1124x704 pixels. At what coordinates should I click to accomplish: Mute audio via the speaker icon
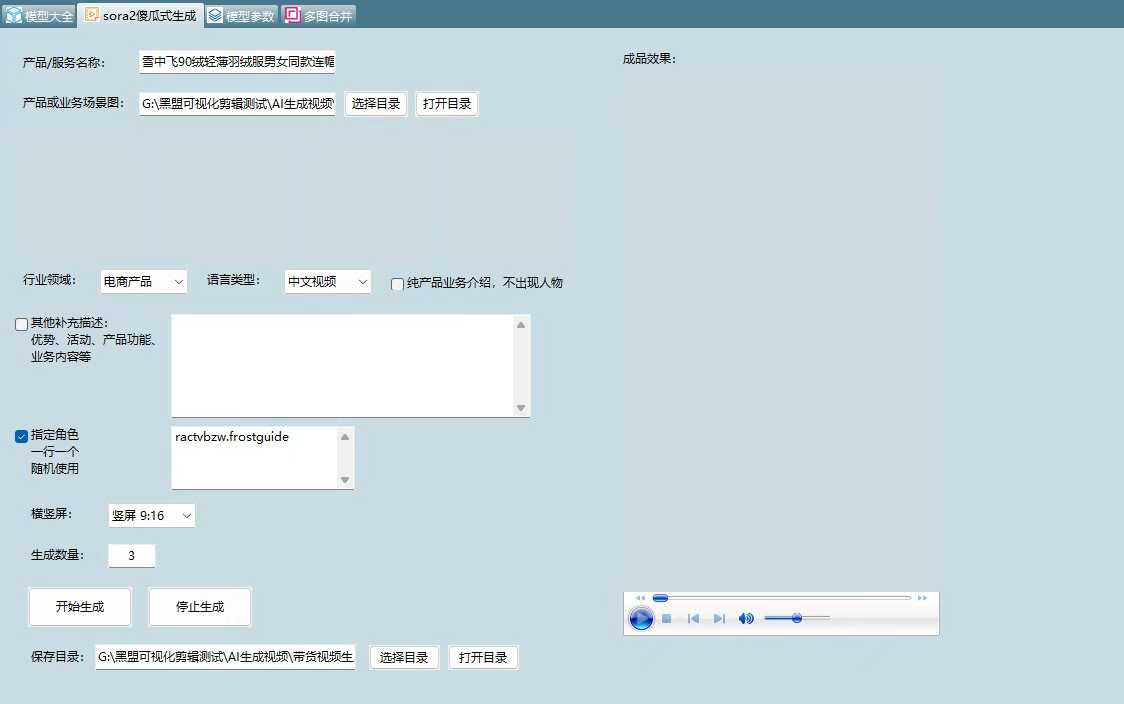(745, 618)
